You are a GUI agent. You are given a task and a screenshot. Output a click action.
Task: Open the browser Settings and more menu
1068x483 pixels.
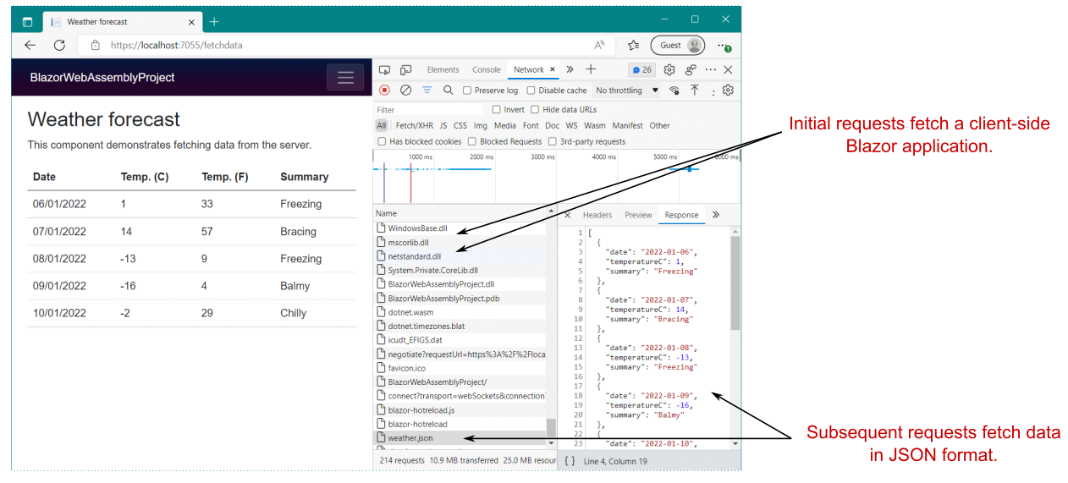click(x=725, y=46)
